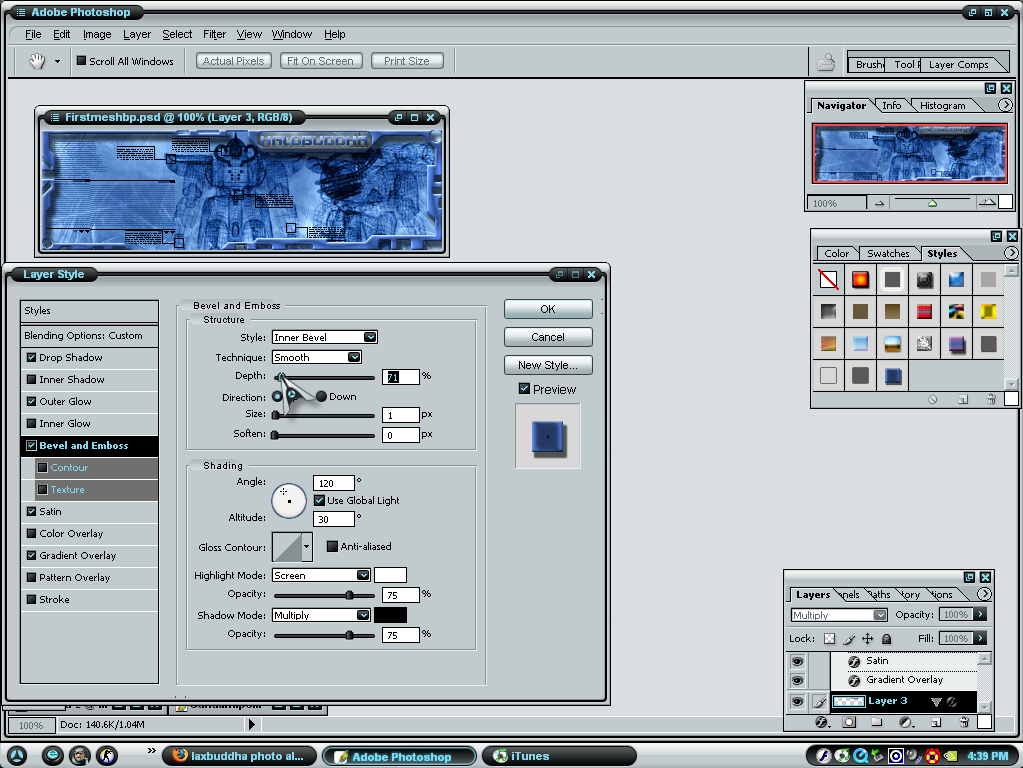Screen dimensions: 1023x768
Task: Click the Fit On Screen button
Action: pos(320,61)
